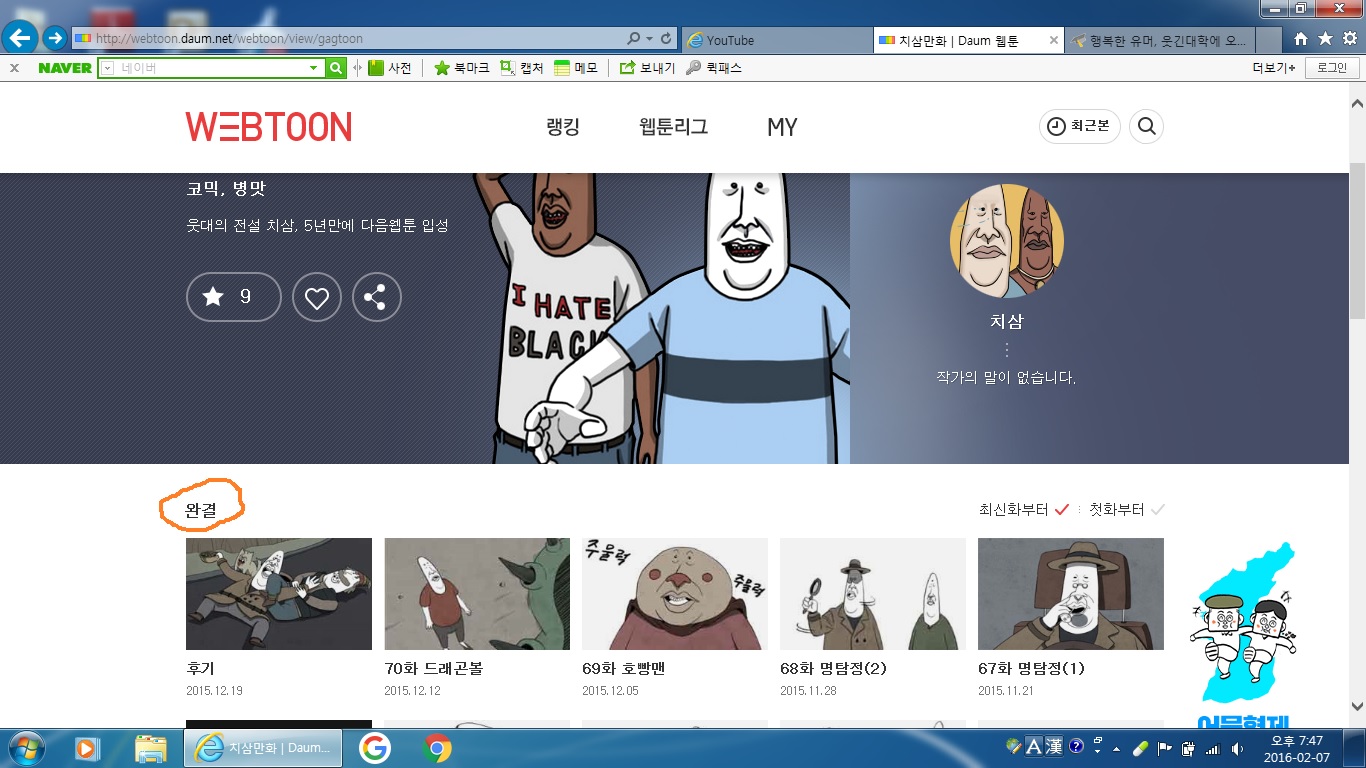The image size is (1366, 768).
Task: Open the media player taskbar icon
Action: (x=88, y=748)
